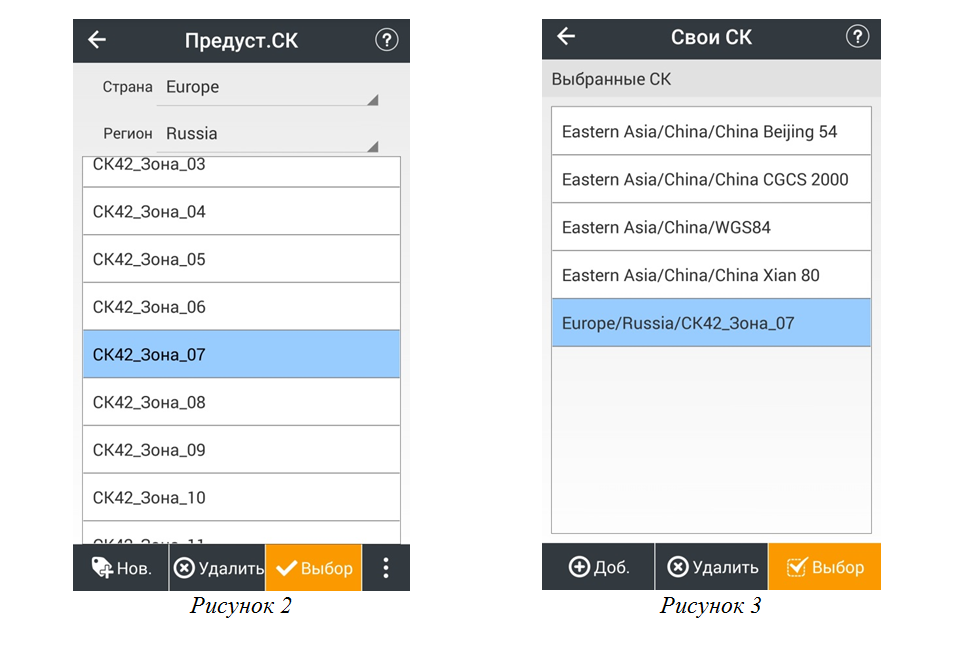
Task: Expand the Регион Russia dropdown
Action: [267, 134]
